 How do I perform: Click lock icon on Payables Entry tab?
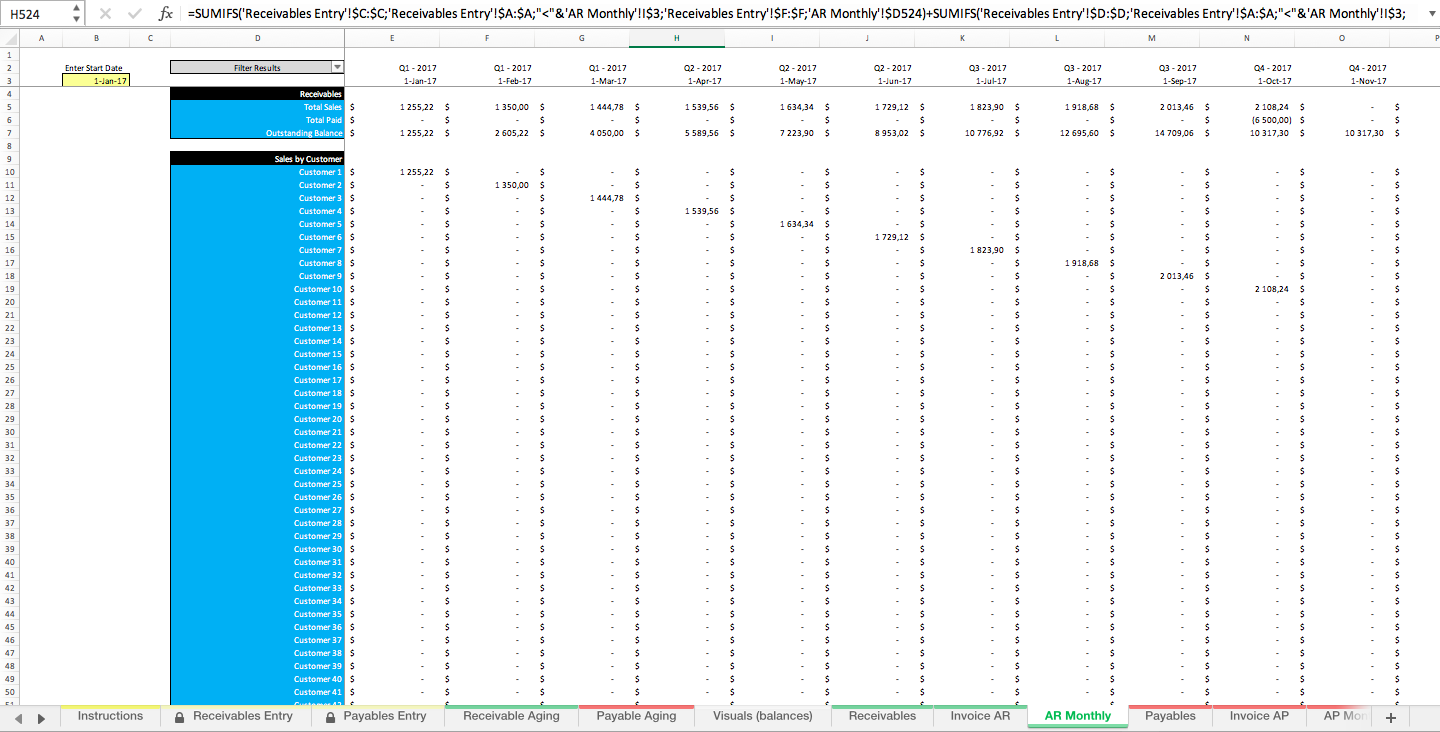click(x=333, y=717)
